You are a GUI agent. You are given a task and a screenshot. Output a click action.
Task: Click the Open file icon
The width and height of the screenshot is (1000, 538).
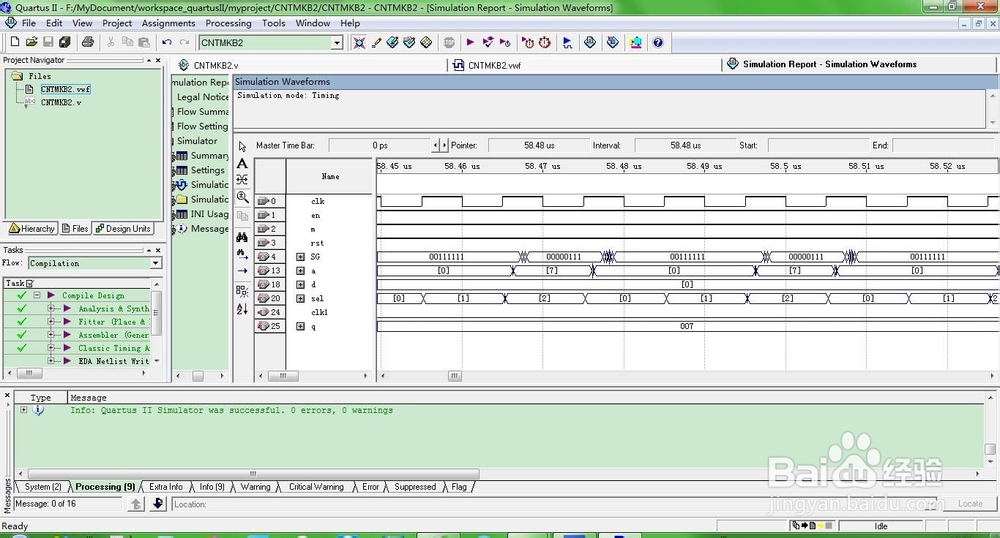(x=31, y=42)
